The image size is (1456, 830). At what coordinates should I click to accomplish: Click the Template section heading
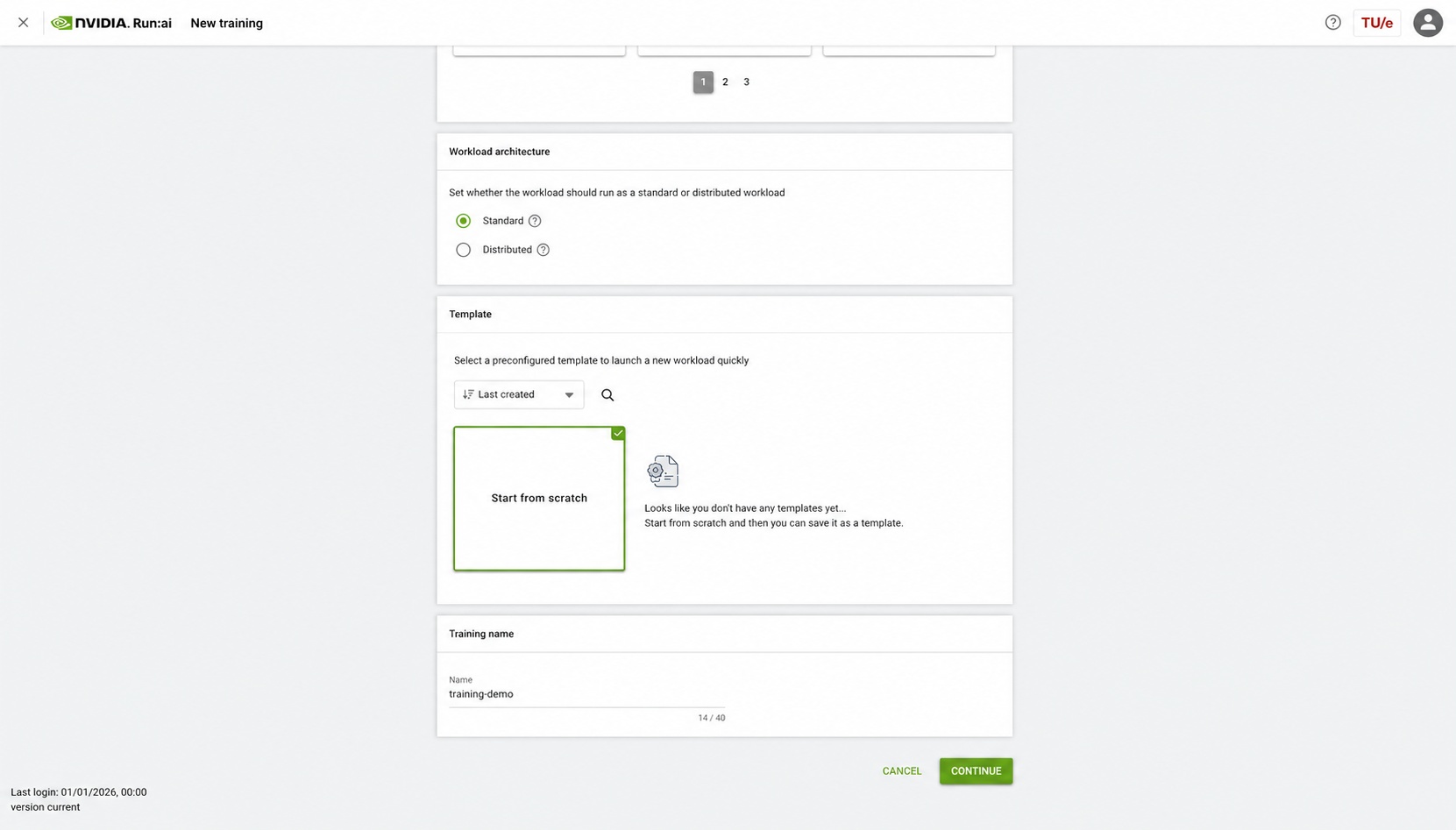click(x=470, y=315)
